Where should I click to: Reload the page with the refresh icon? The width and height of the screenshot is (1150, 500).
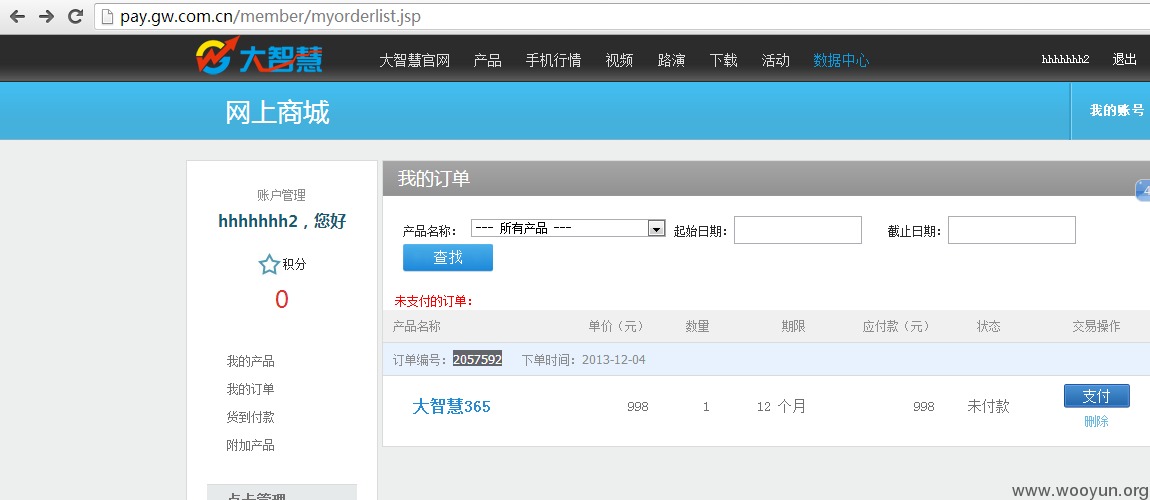point(75,16)
